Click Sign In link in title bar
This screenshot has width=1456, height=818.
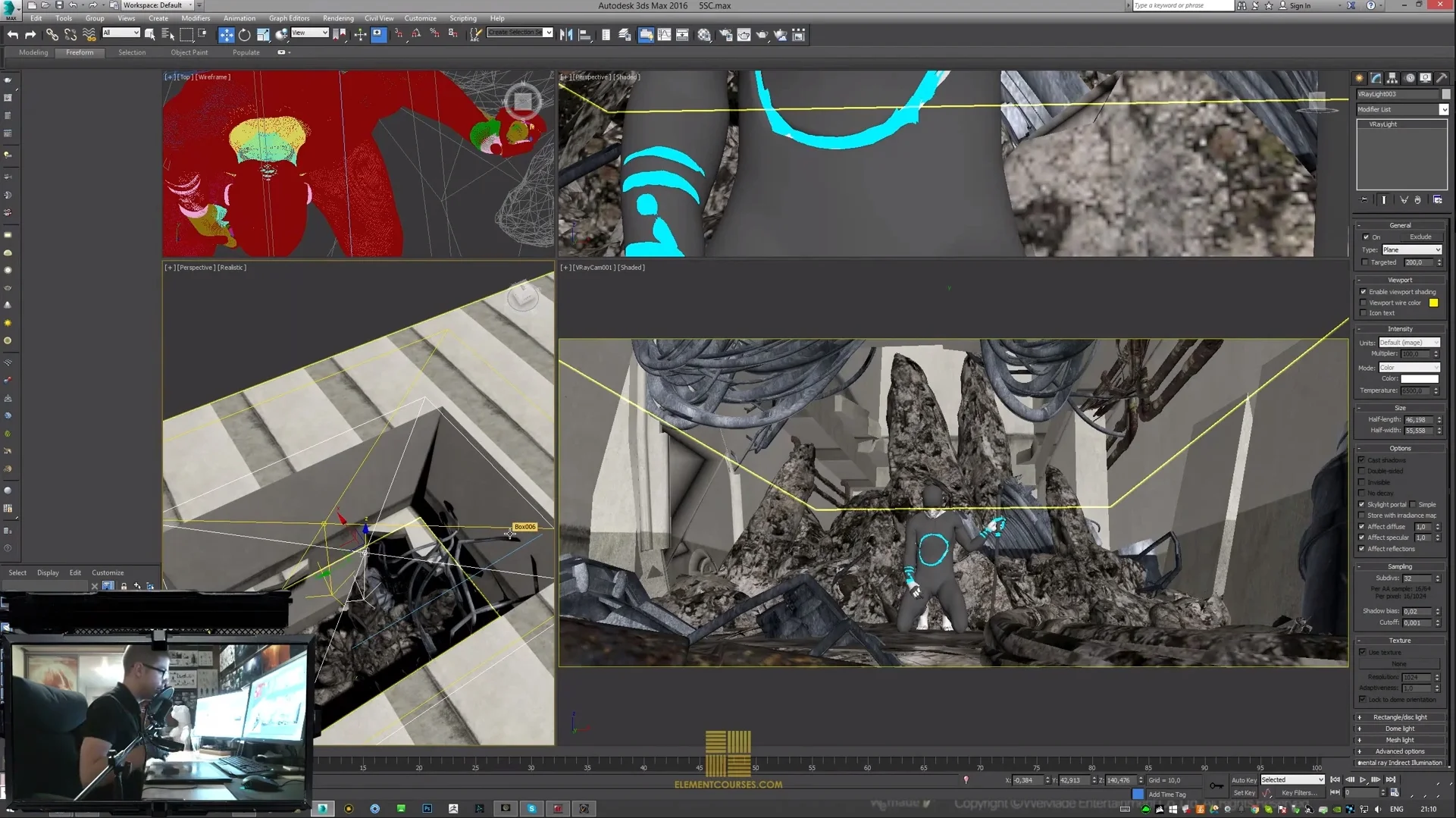tap(1300, 5)
